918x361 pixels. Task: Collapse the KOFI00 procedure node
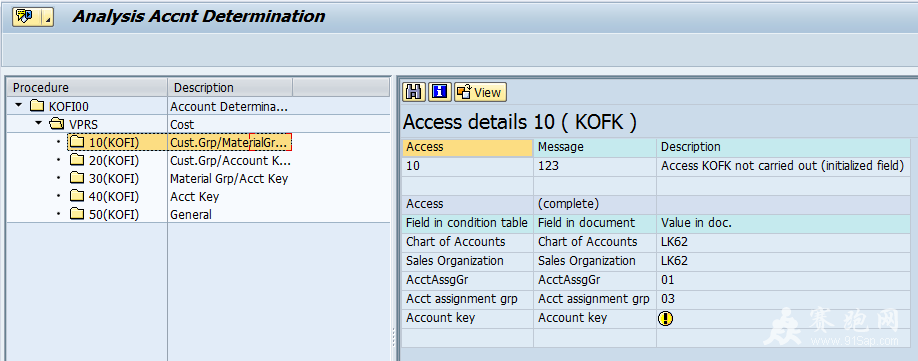tap(19, 105)
